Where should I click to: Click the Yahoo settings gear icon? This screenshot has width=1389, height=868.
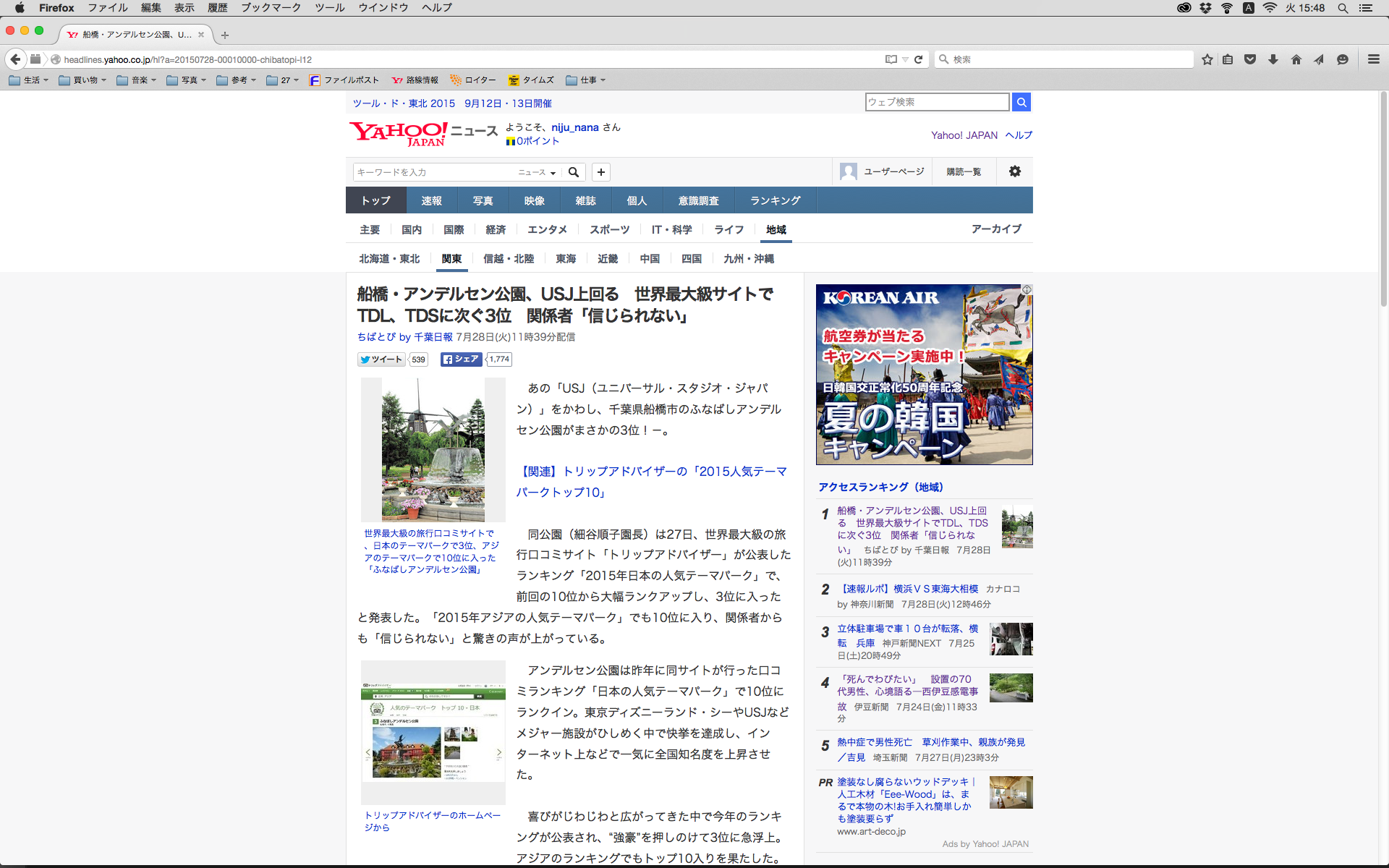pos(1014,171)
